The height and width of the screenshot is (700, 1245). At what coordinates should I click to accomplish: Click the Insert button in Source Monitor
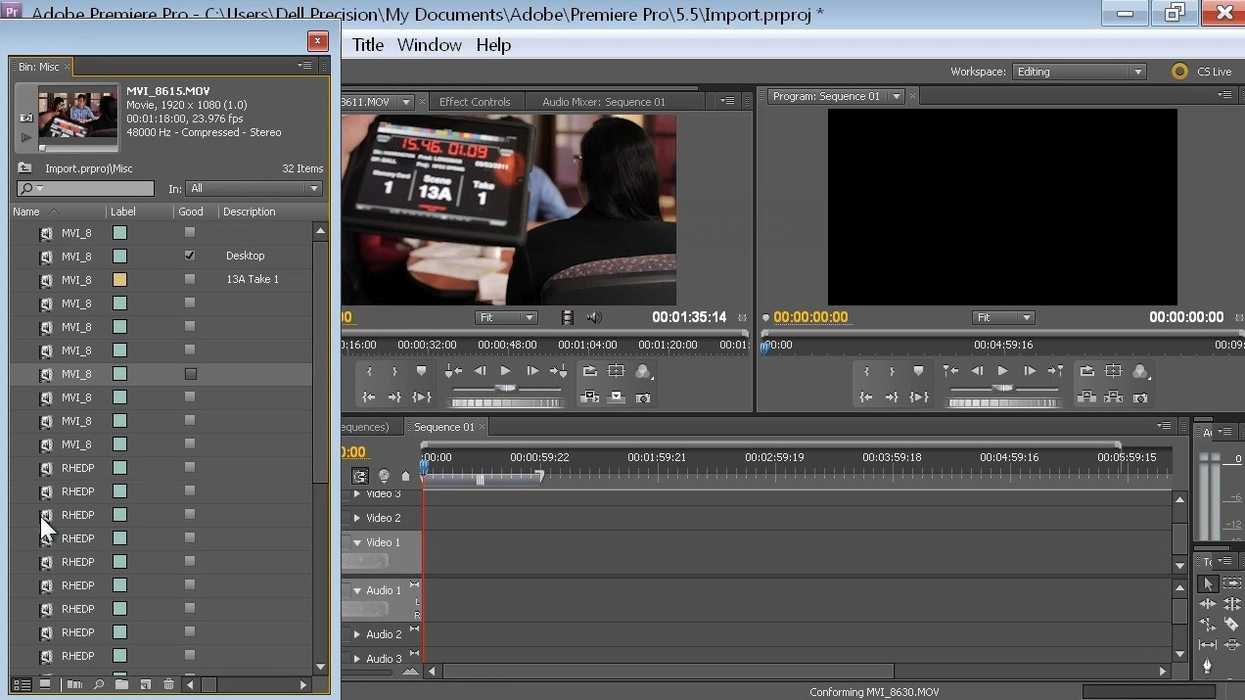[x=590, y=397]
